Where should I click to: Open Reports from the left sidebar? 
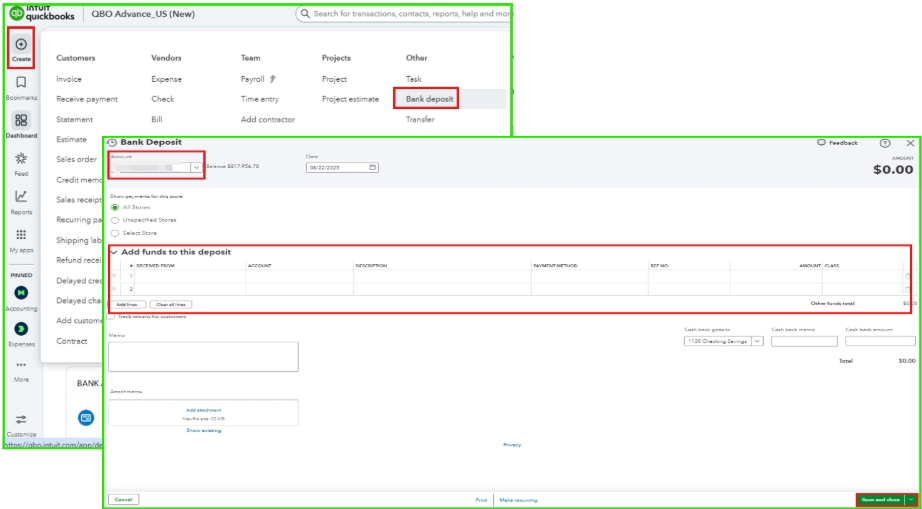coord(21,197)
